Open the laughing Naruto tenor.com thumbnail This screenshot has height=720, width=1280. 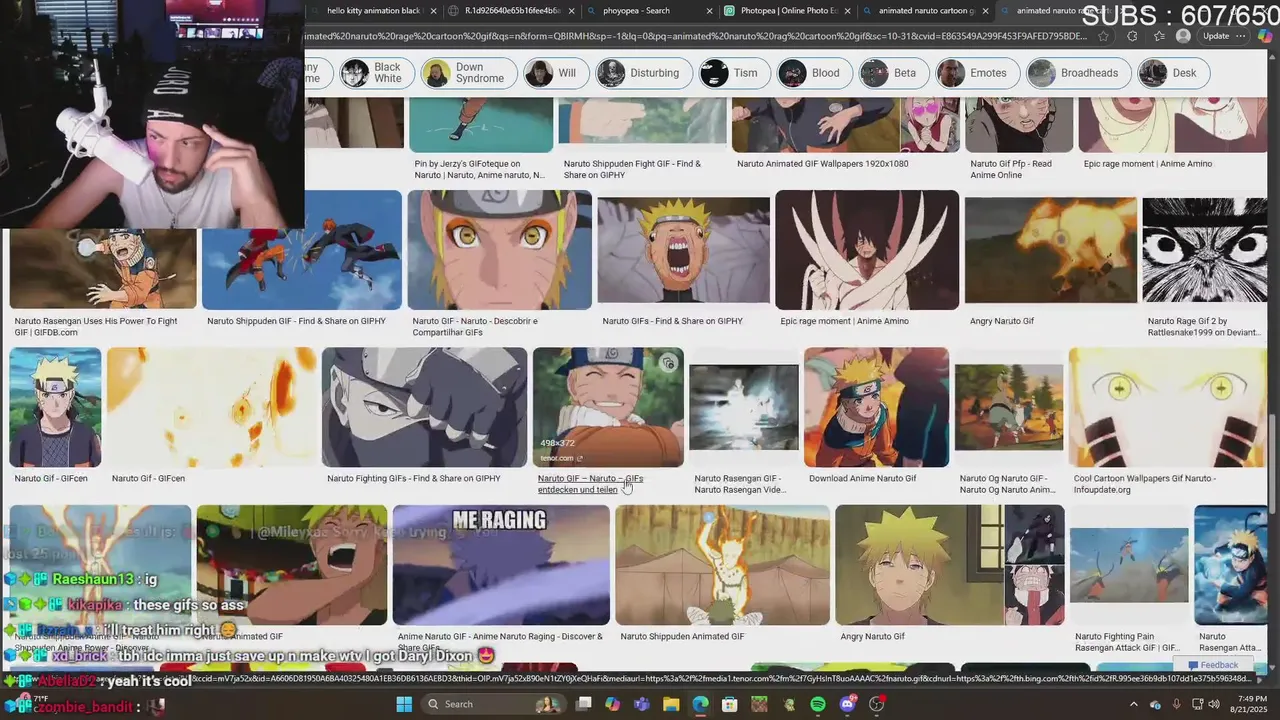click(608, 407)
